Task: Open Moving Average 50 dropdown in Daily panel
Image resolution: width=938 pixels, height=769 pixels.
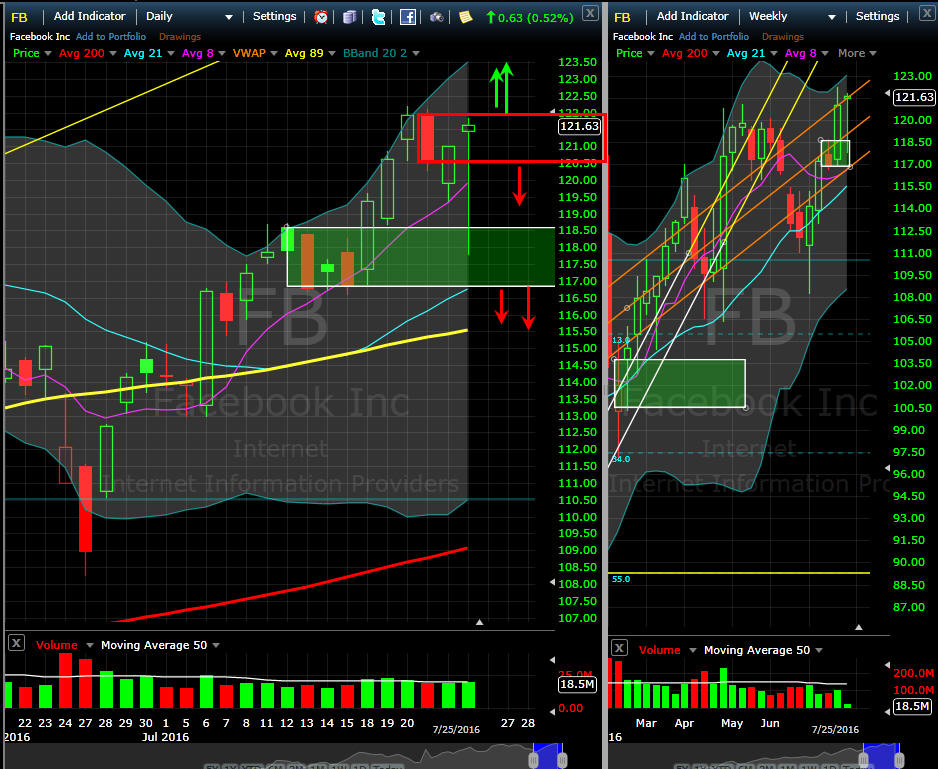Action: click(x=216, y=645)
